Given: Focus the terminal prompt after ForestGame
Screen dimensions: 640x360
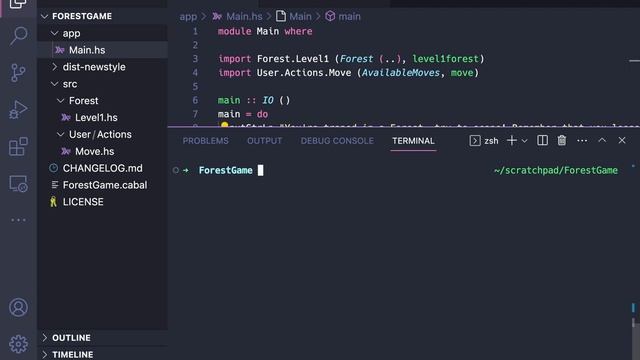Looking at the screenshot, I should (260, 170).
